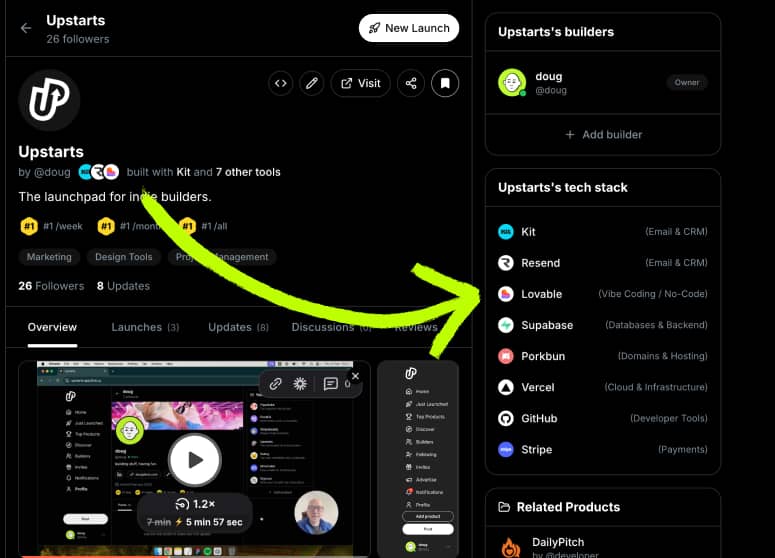Select the Overview tab
775x558 pixels.
tap(52, 327)
